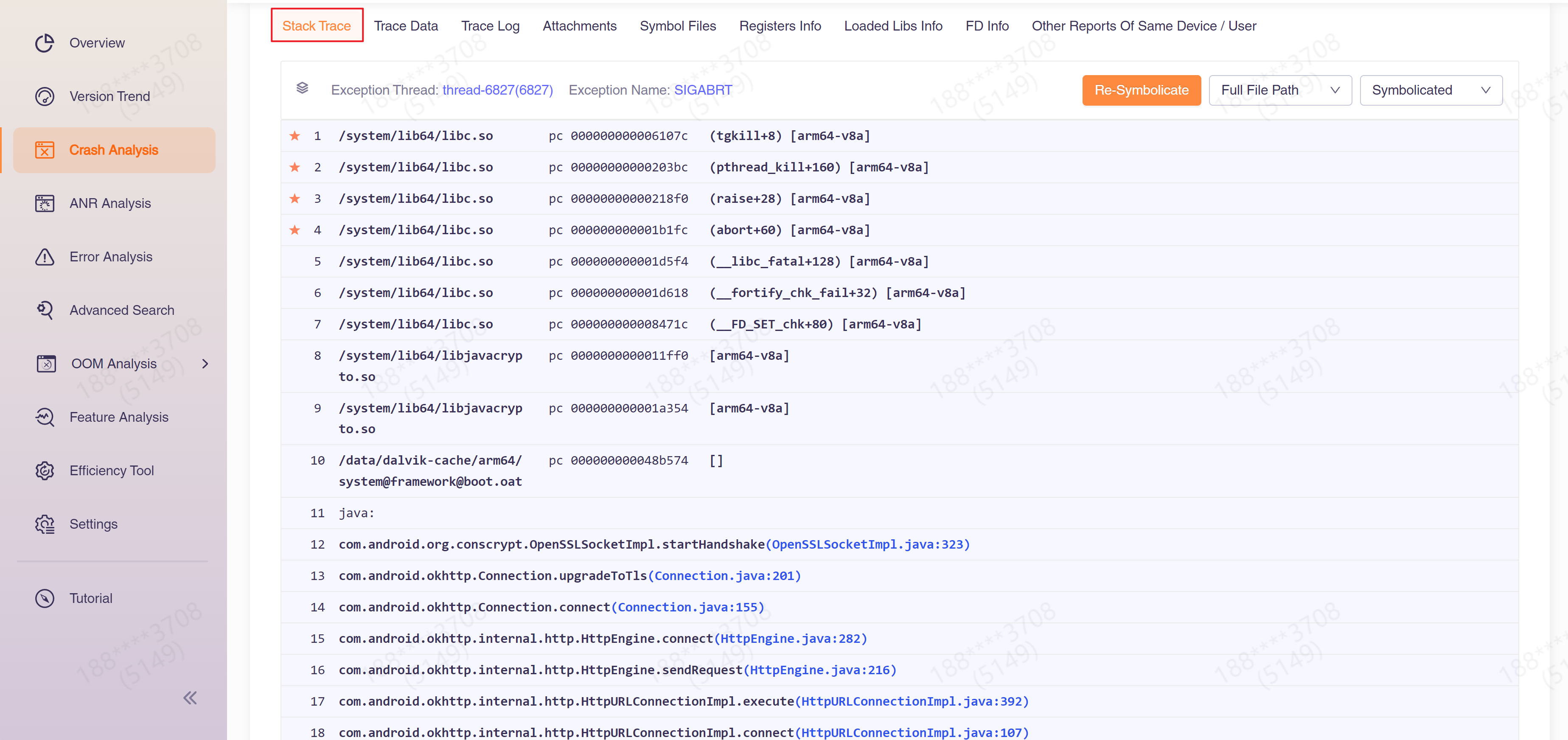Image resolution: width=1568 pixels, height=740 pixels.
Task: Click the stack layers icon beside Exception Thread
Action: coord(302,89)
